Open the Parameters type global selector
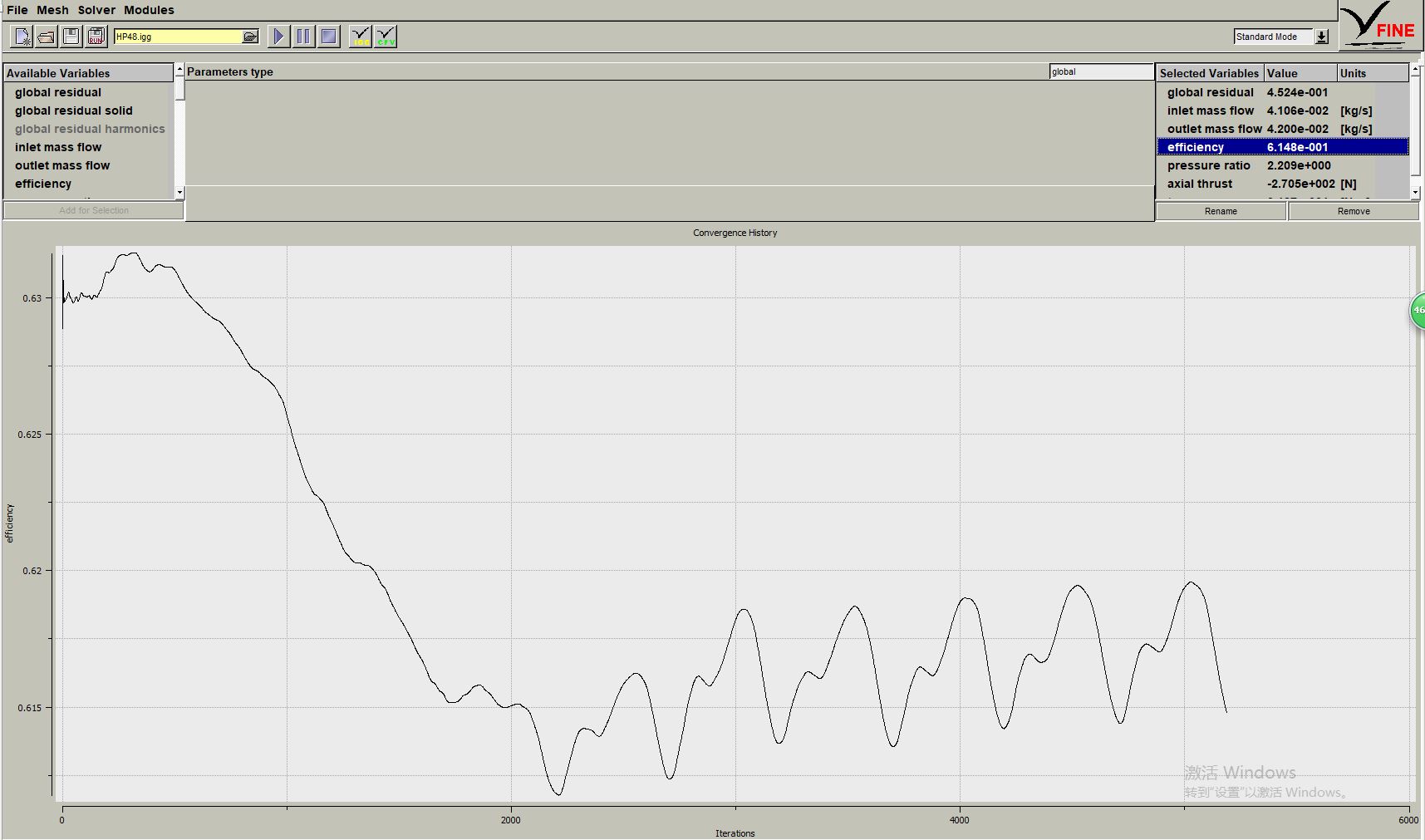This screenshot has width=1425, height=840. 1100,72
